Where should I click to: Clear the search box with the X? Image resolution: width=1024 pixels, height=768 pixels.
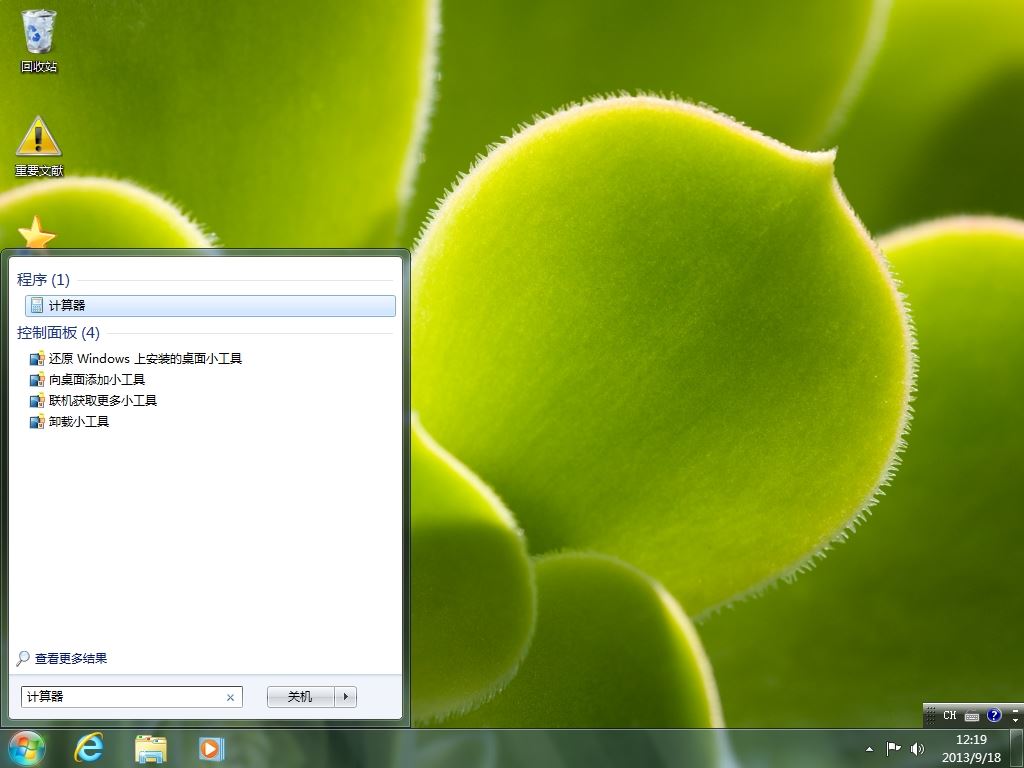click(231, 697)
